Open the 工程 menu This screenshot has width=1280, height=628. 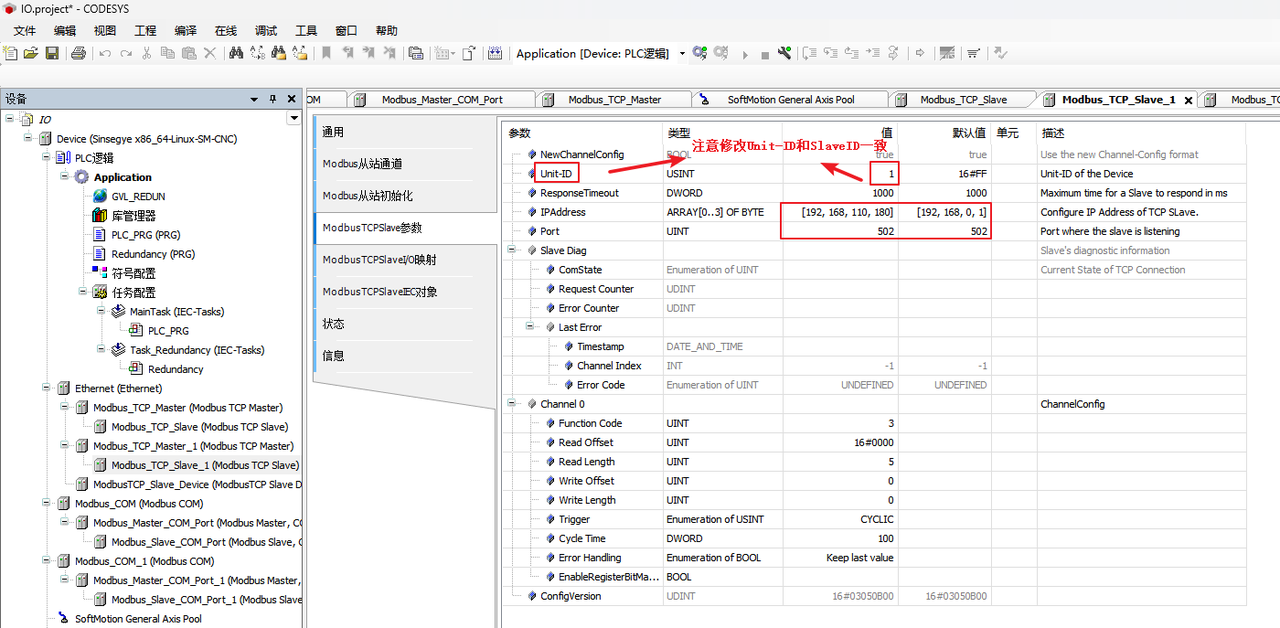pyautogui.click(x=145, y=31)
